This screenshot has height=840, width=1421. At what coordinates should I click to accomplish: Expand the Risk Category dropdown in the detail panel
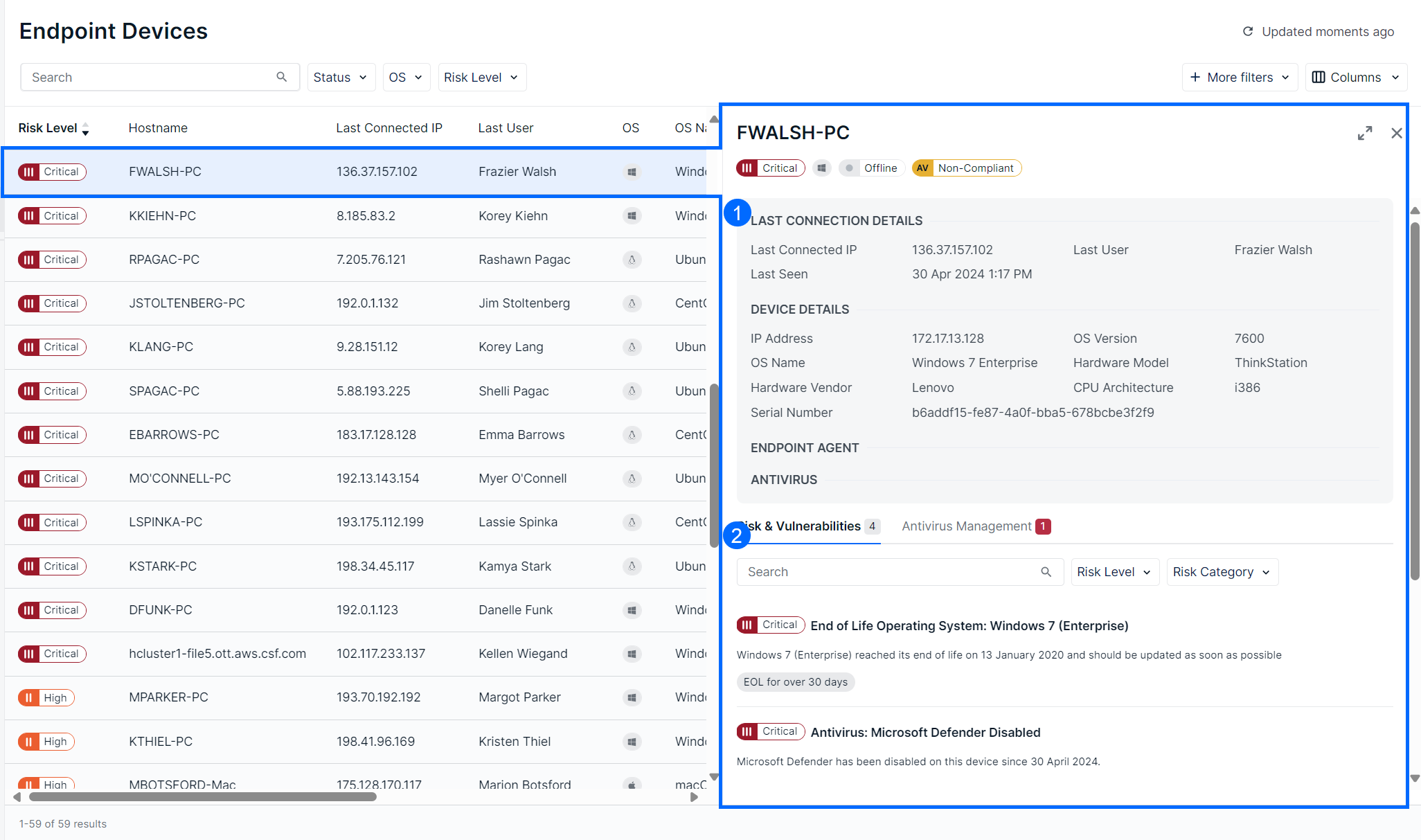coord(1222,572)
